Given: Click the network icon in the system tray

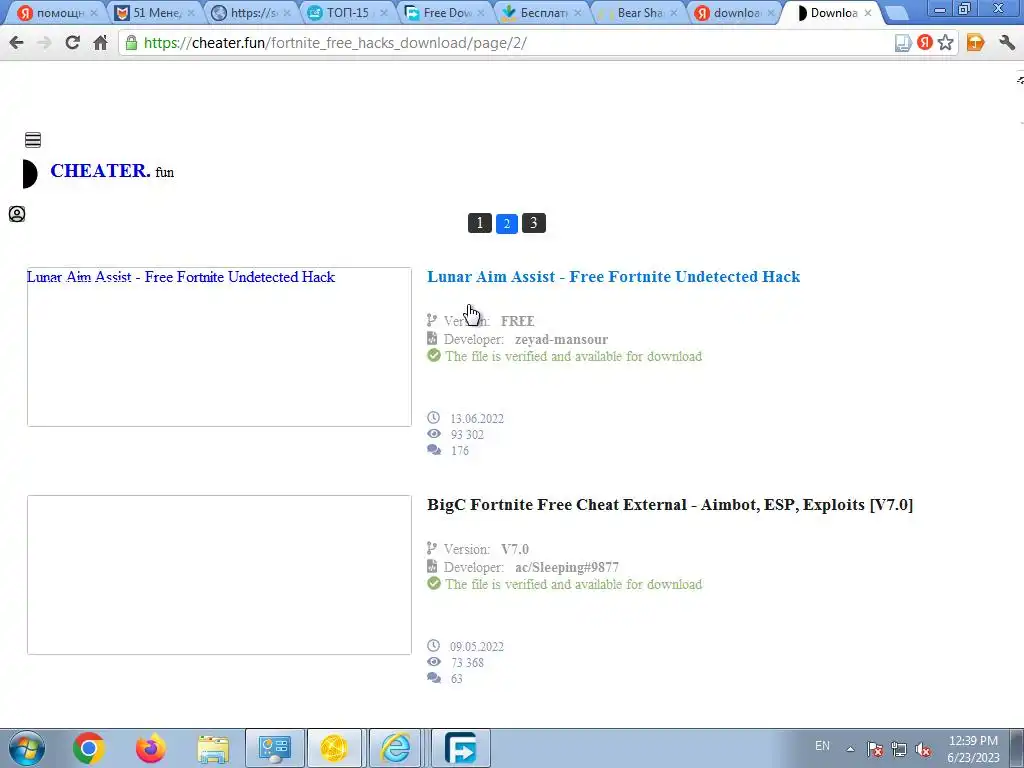Looking at the screenshot, I should click(x=899, y=749).
